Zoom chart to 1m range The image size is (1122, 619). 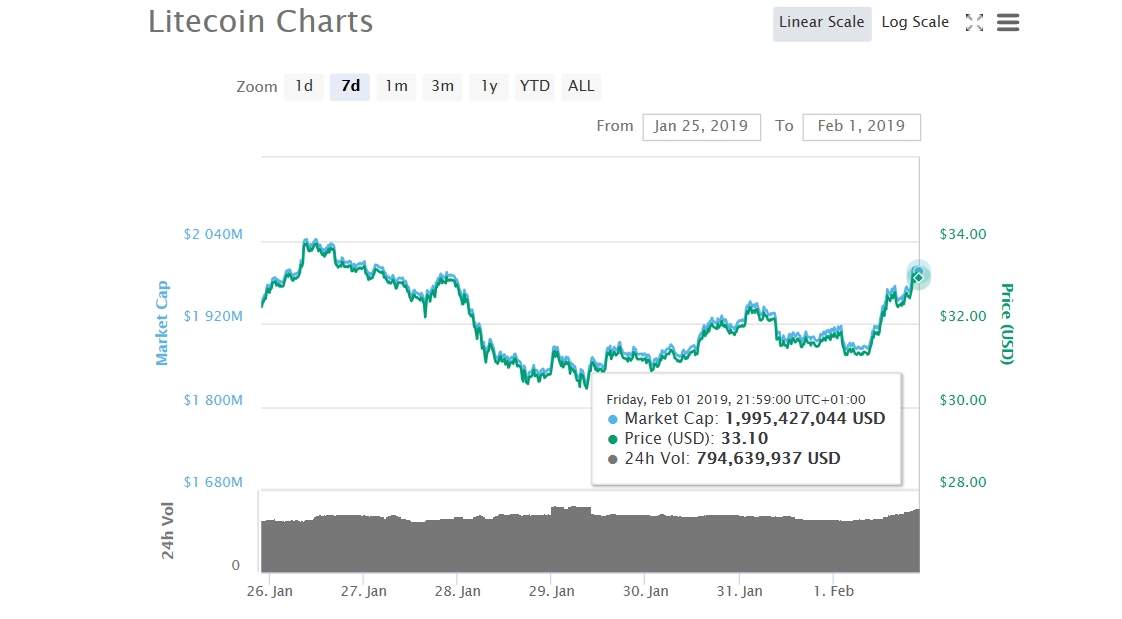tap(396, 87)
